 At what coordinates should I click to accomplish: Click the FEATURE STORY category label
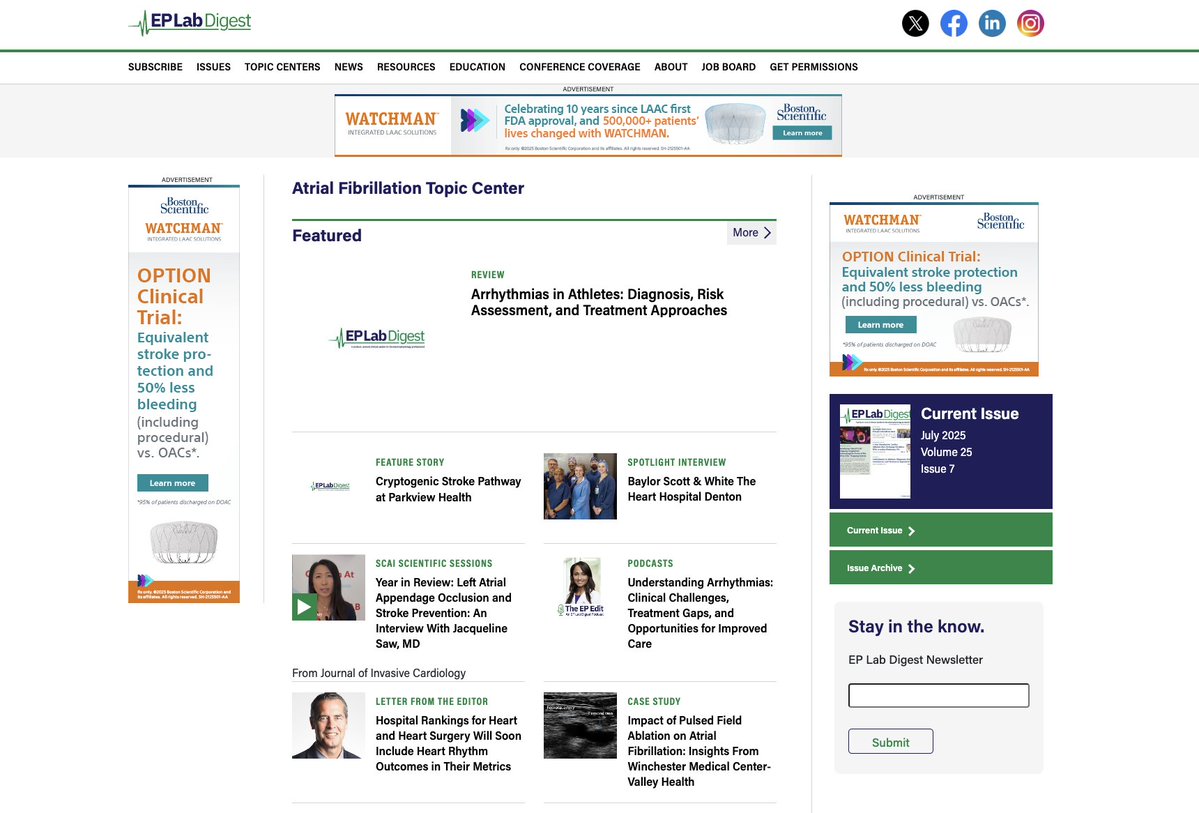tap(410, 462)
